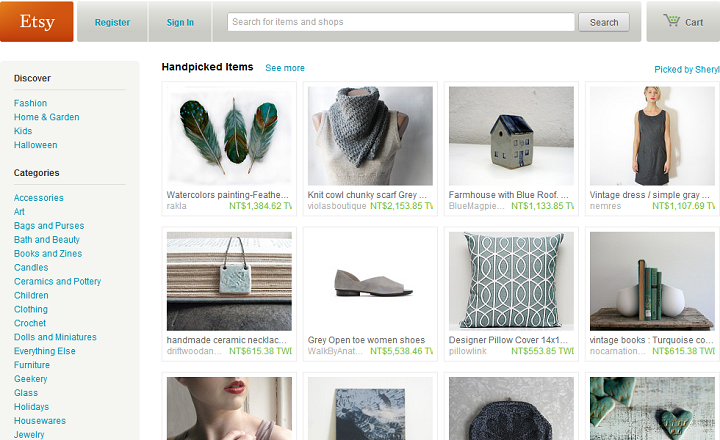Open Home & Garden section

coord(46,117)
